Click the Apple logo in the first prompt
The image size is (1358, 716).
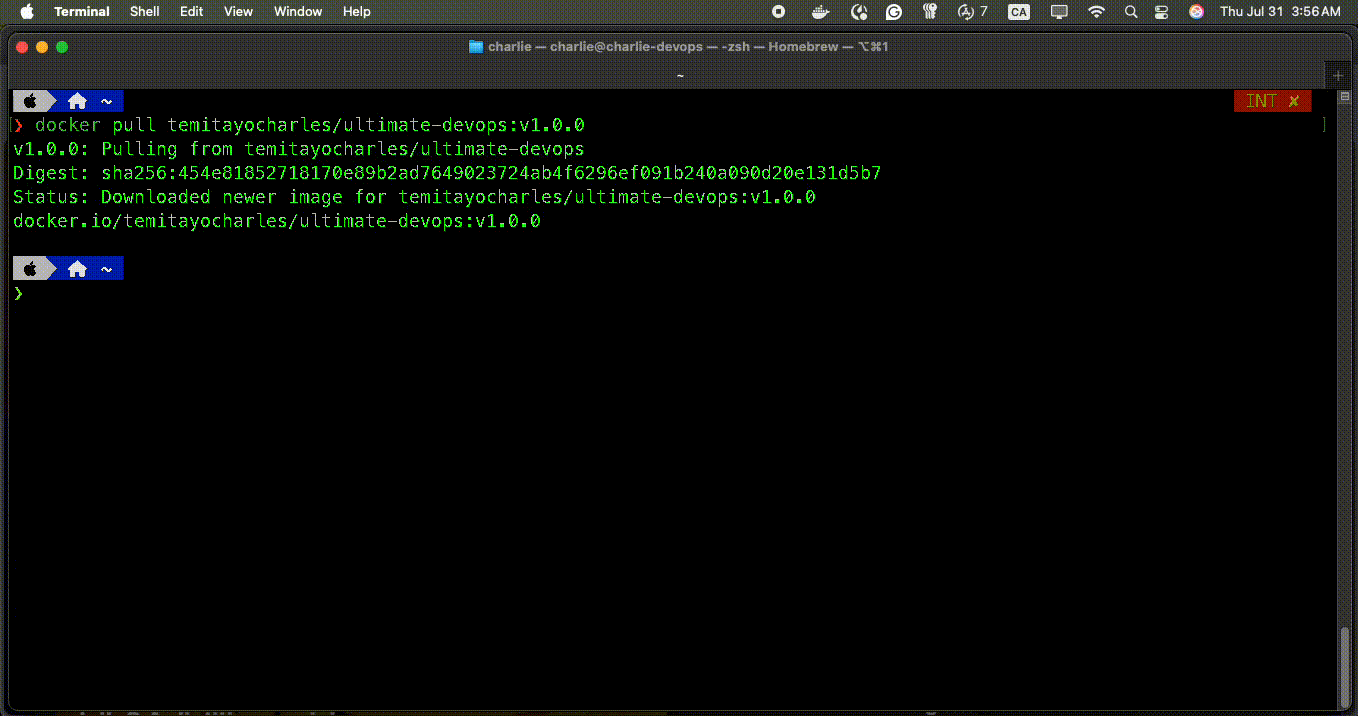31,101
